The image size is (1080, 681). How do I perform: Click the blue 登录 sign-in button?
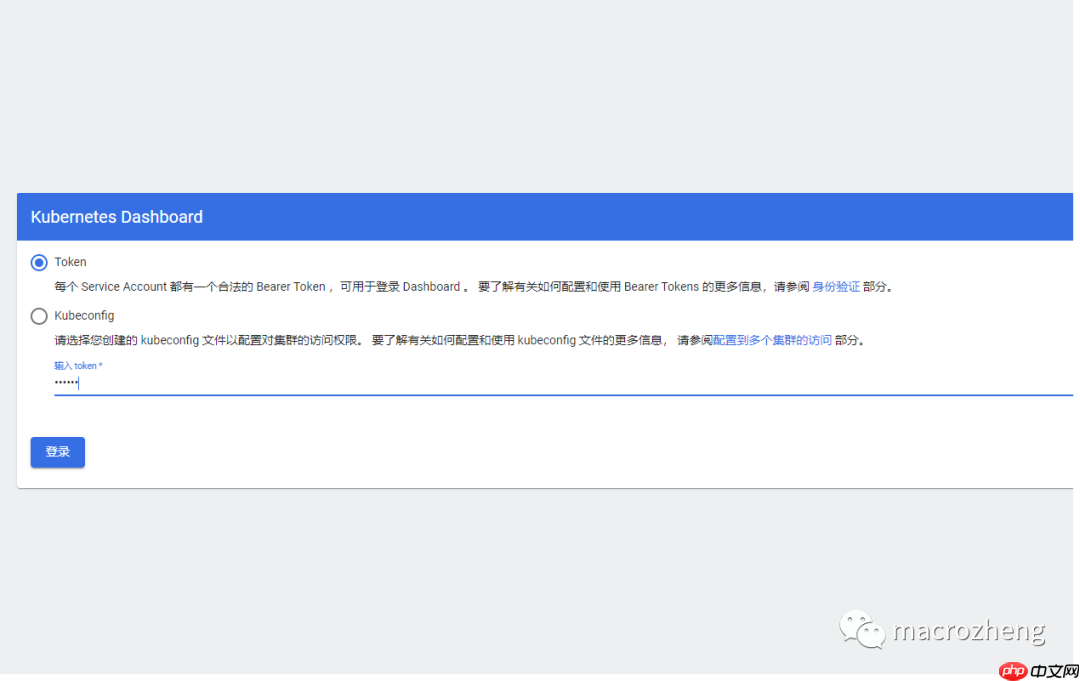click(57, 452)
